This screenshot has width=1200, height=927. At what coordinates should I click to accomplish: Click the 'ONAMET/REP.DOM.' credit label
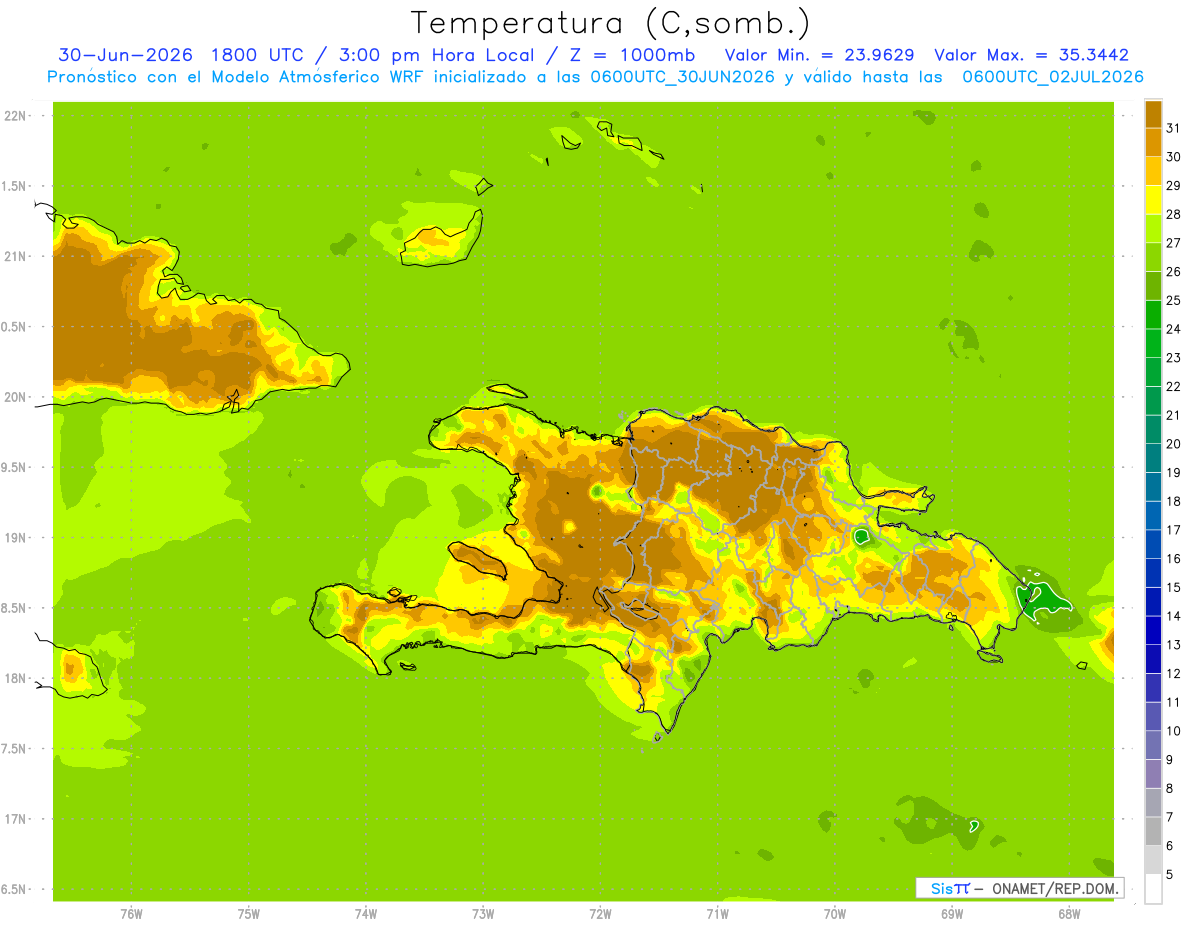pyautogui.click(x=1054, y=888)
